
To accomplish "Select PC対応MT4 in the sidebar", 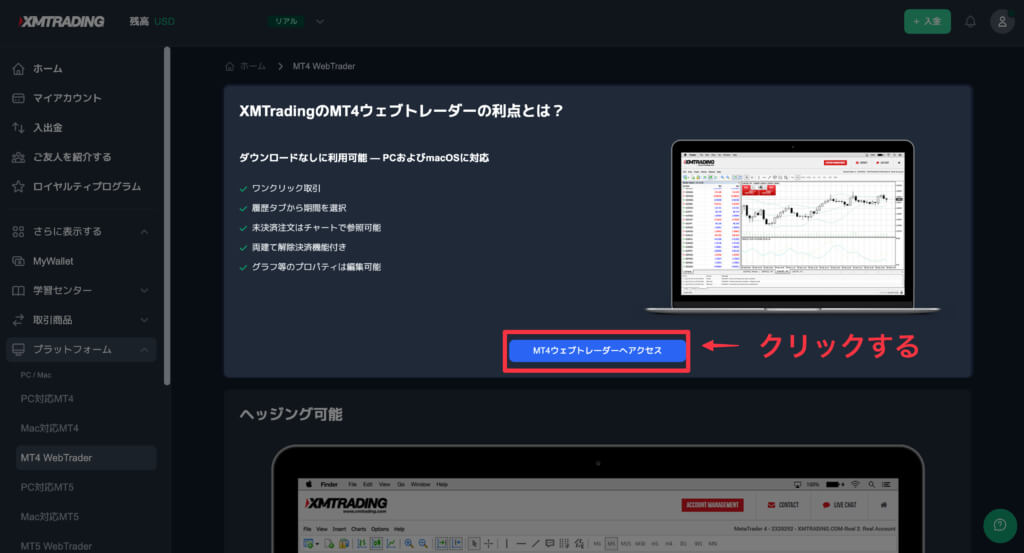I will tap(47, 399).
